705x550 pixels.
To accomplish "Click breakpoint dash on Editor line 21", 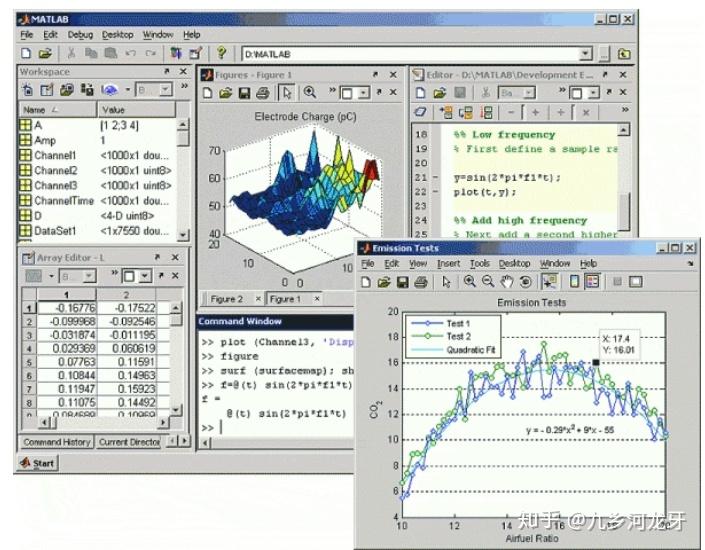I will [x=435, y=178].
